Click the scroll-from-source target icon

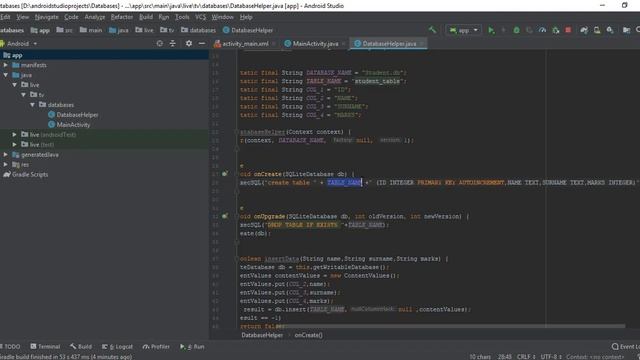(x=160, y=43)
